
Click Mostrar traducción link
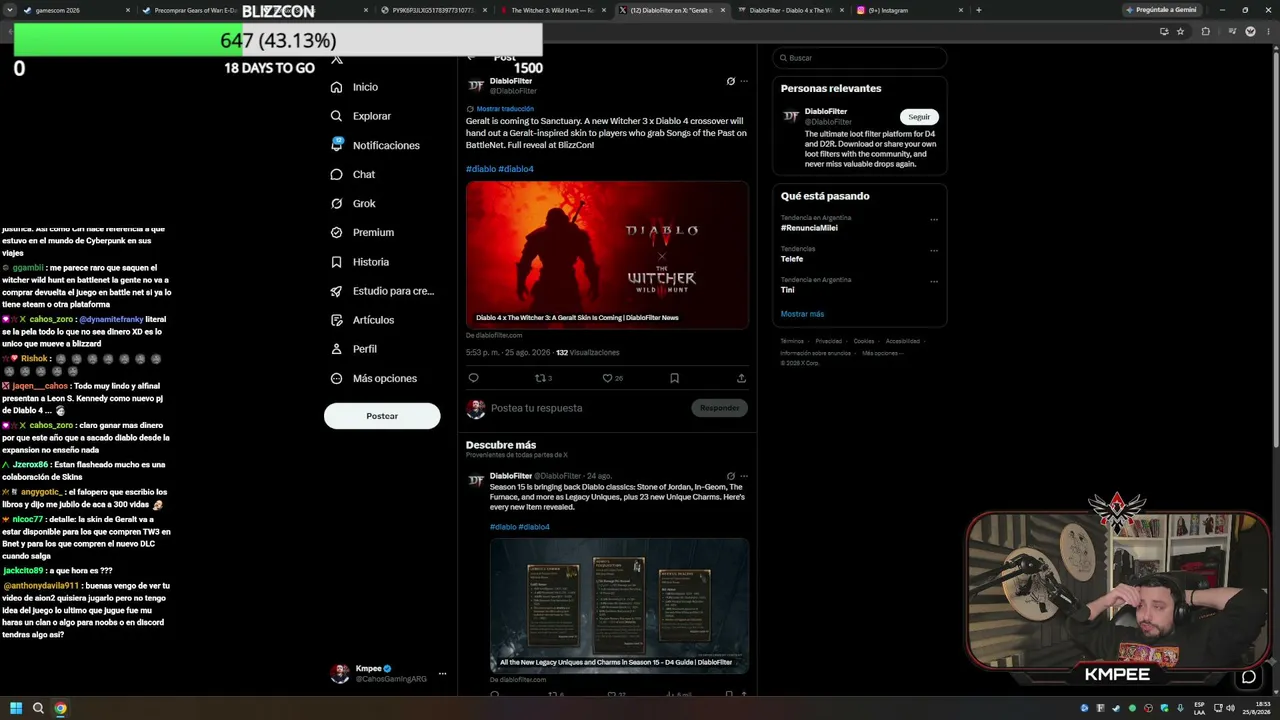point(505,108)
